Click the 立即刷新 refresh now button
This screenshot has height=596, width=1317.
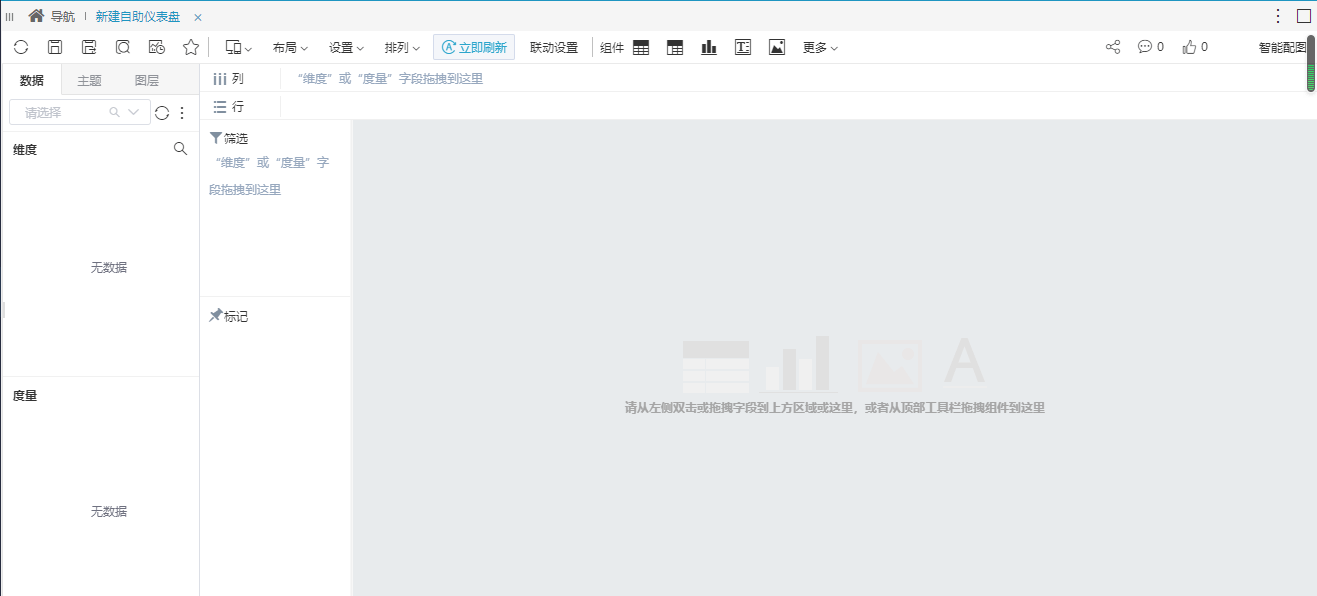tap(473, 46)
